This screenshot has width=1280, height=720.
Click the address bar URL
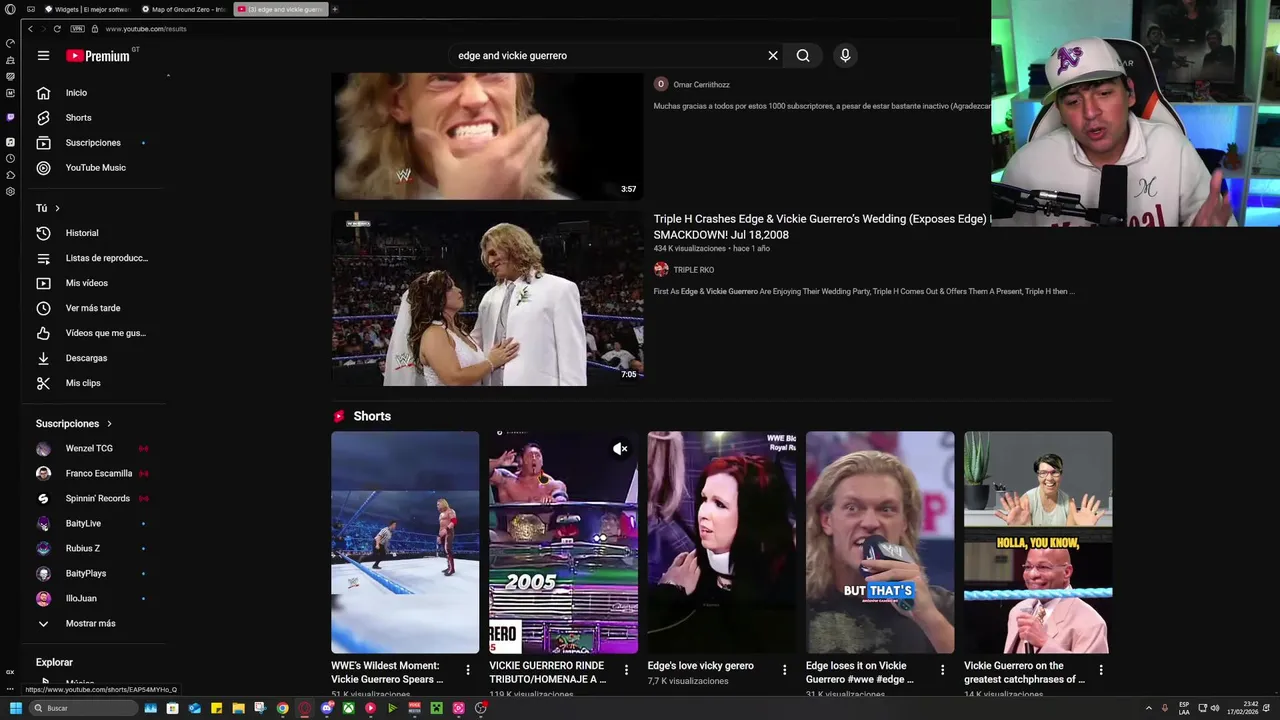pyautogui.click(x=146, y=29)
